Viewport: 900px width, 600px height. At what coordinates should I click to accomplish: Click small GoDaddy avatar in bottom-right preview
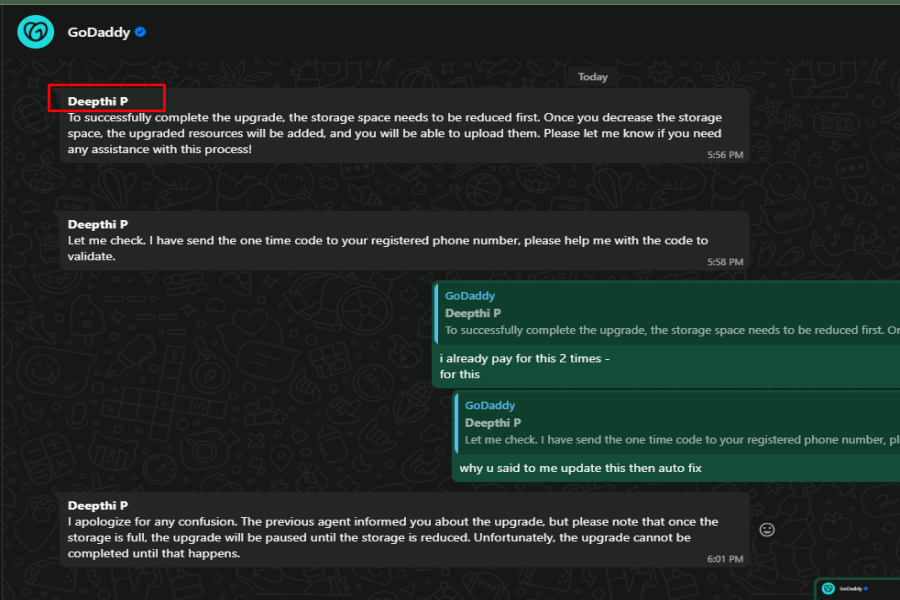pyautogui.click(x=828, y=589)
